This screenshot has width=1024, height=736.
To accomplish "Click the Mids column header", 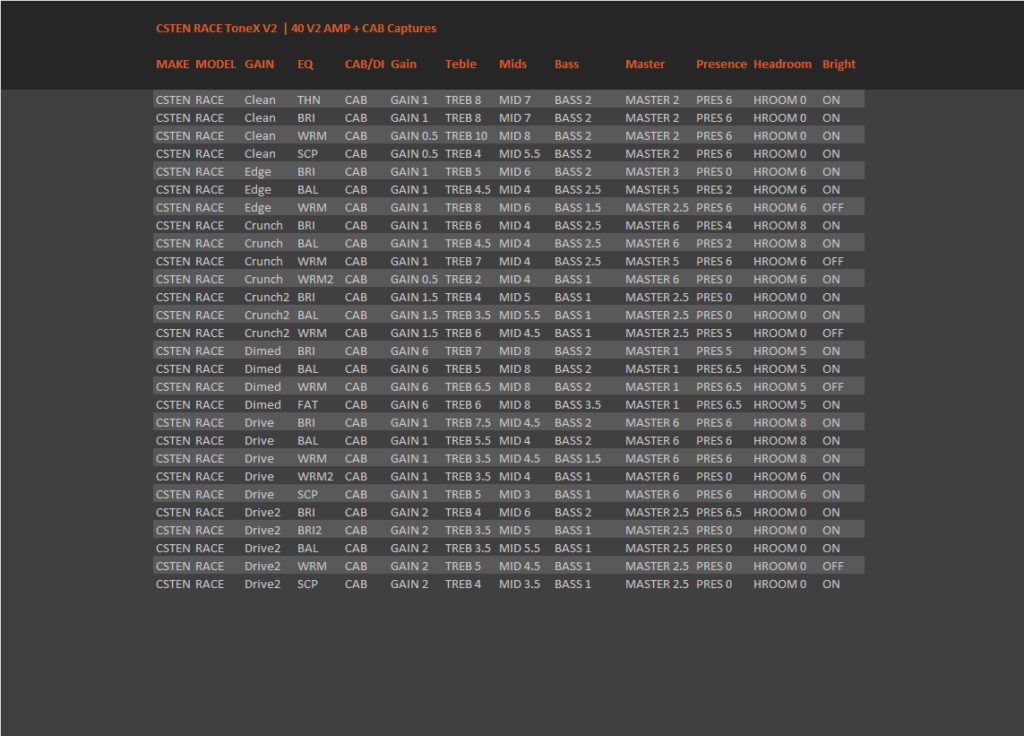I will click(513, 64).
